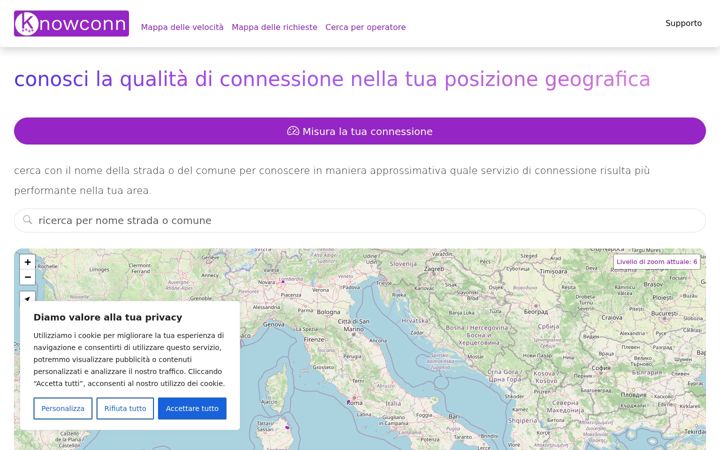720x450 pixels.
Task: Click the Zagreb label on map
Action: tap(434, 269)
